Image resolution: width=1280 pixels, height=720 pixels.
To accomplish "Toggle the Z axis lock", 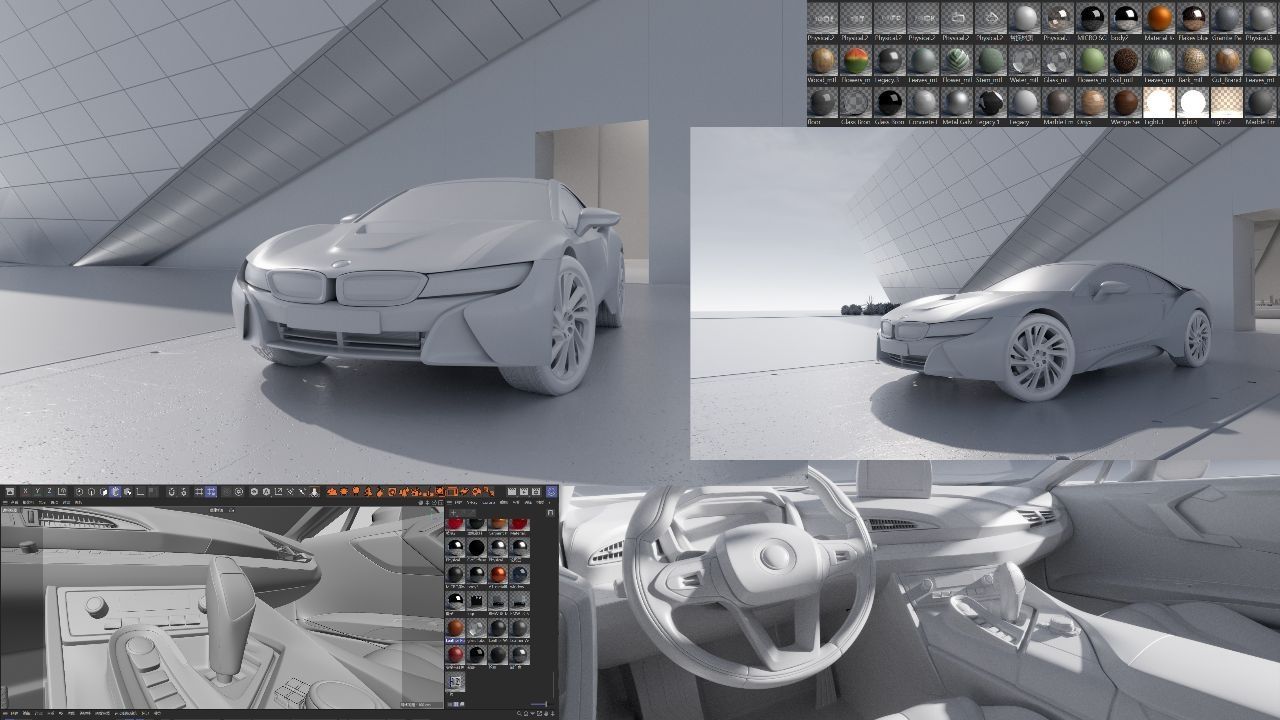I will point(49,492).
